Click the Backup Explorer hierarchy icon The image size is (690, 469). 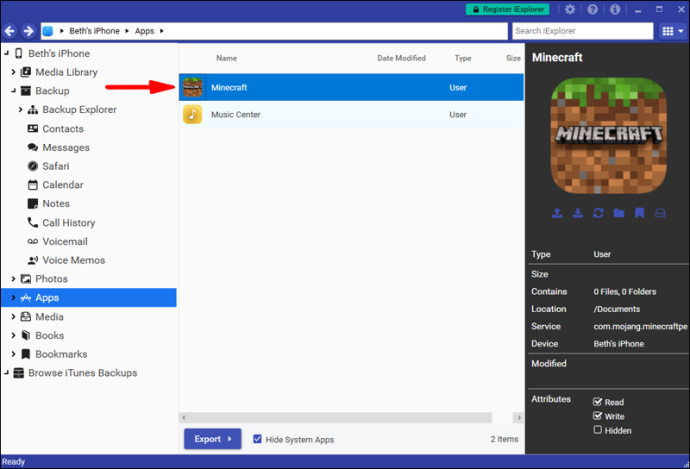tap(33, 110)
